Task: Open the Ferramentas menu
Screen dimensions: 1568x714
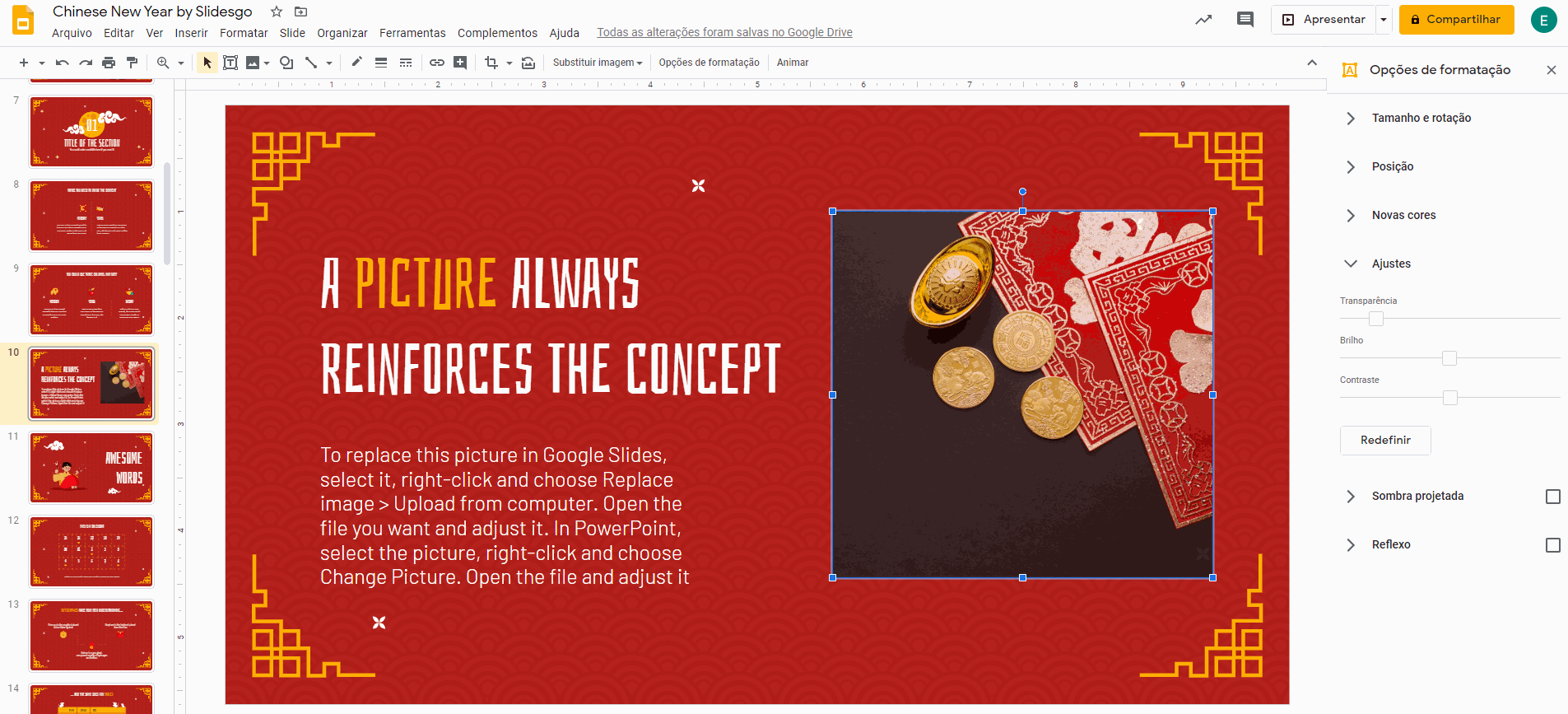Action: [412, 33]
